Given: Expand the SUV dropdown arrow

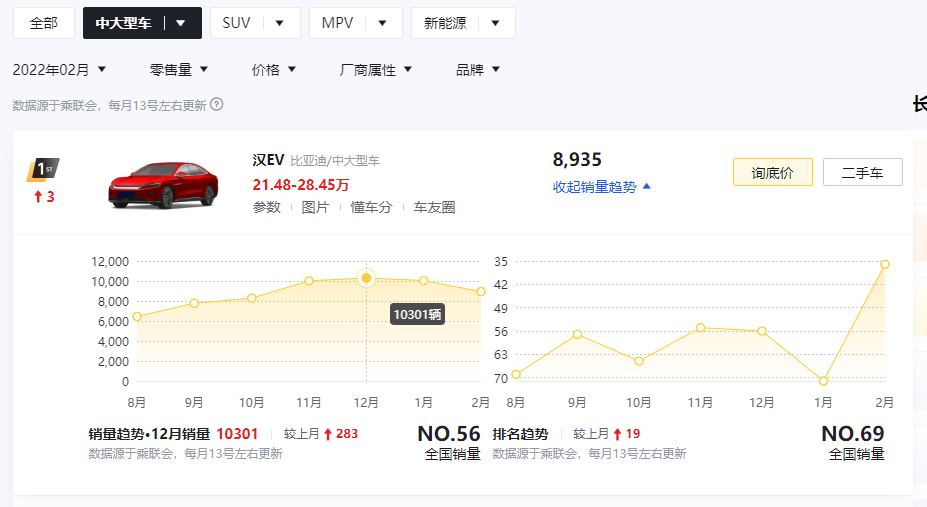Looking at the screenshot, I should tap(280, 23).
